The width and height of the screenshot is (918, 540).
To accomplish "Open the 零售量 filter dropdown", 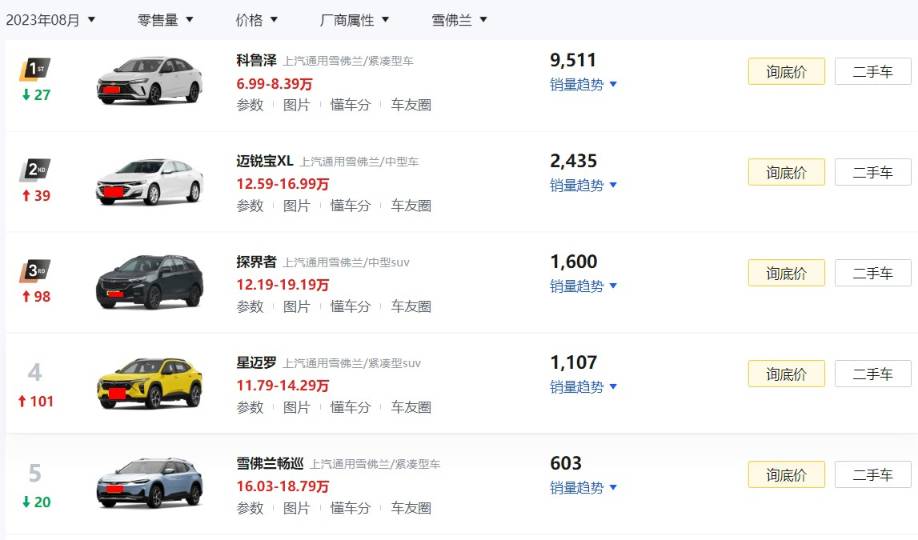I will (165, 20).
